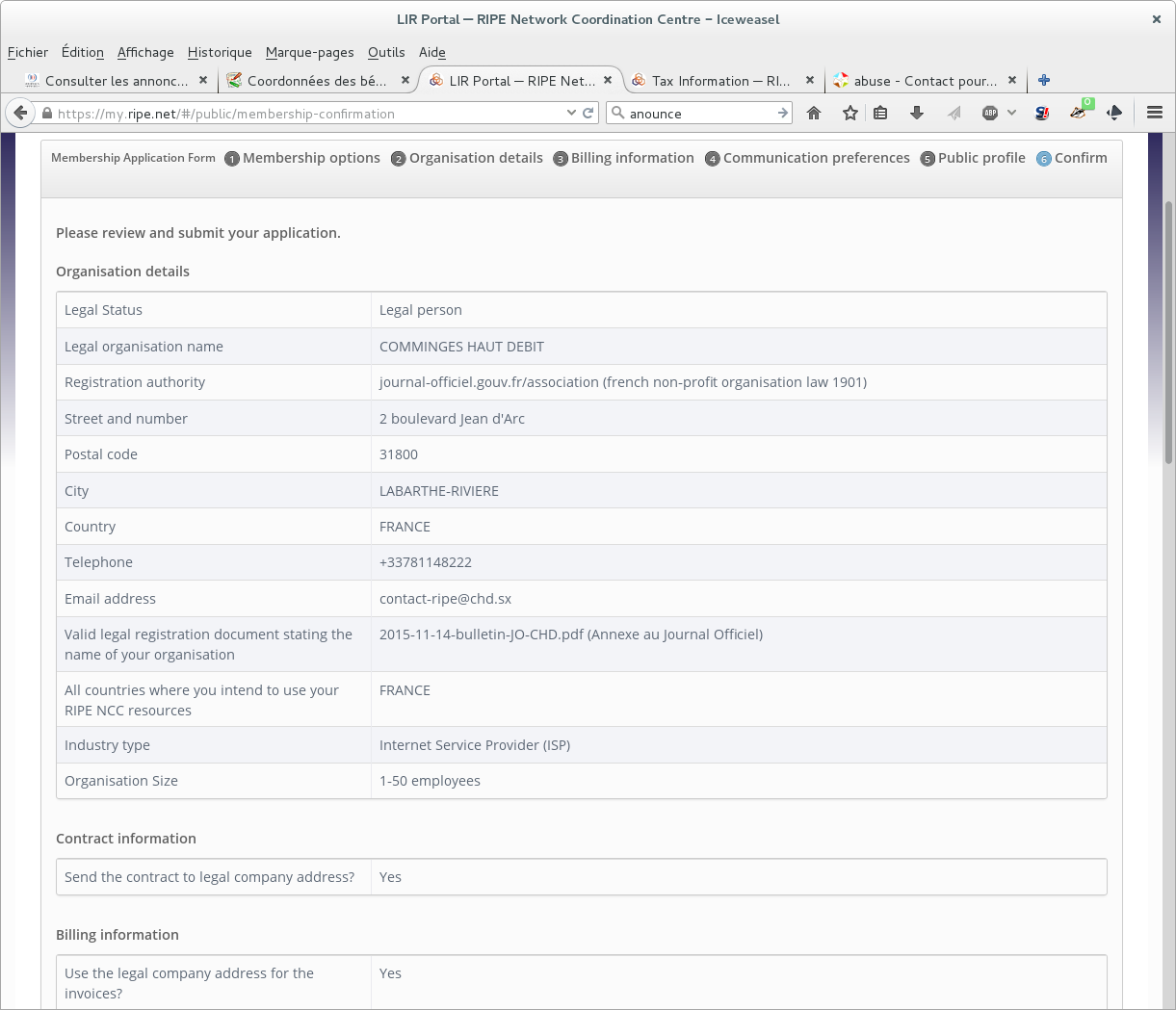This screenshot has width=1176, height=1010.
Task: Click the 1-50 employees value
Action: [430, 781]
